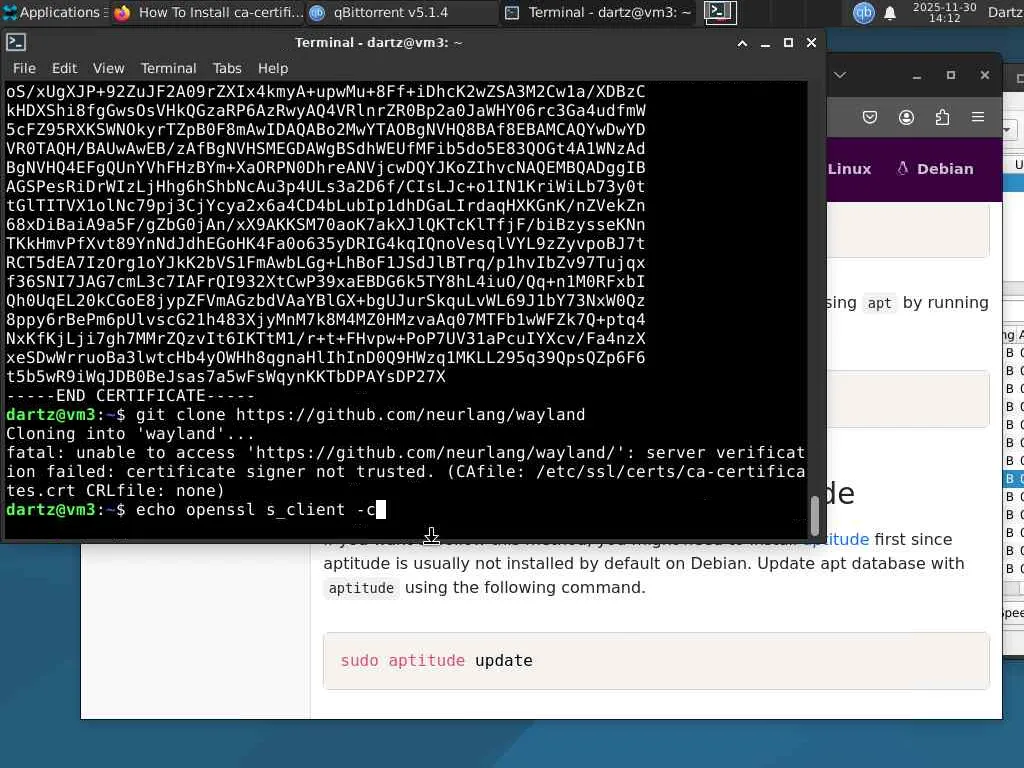Open Firefox account icon in toolbar
Viewport: 1024px width, 768px height.
(906, 118)
